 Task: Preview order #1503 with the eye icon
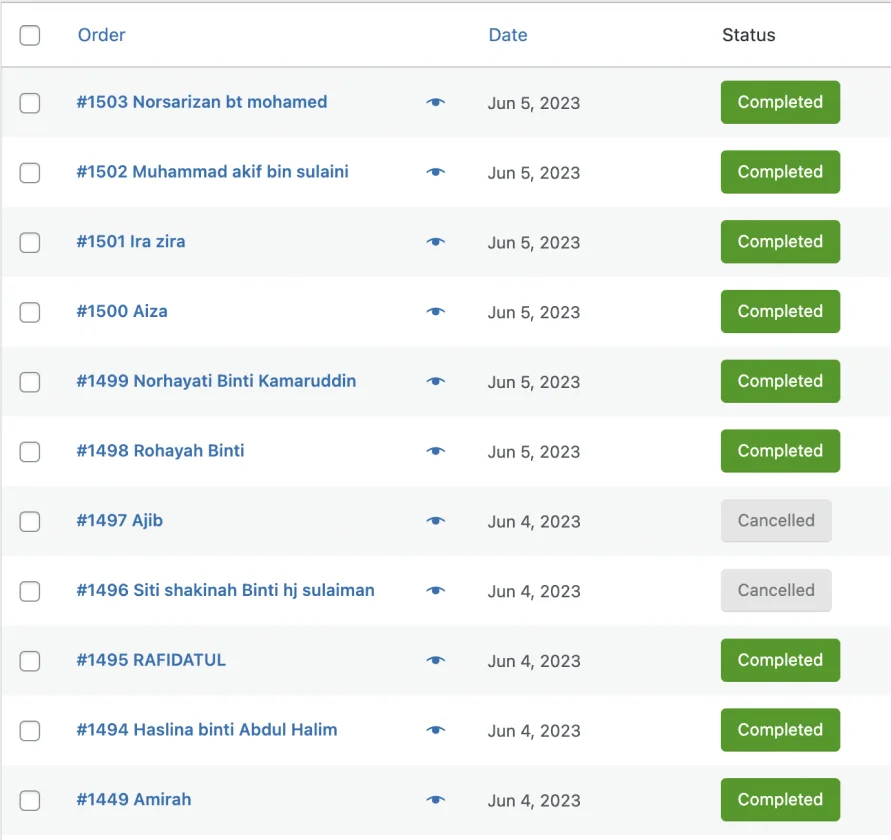[435, 102]
